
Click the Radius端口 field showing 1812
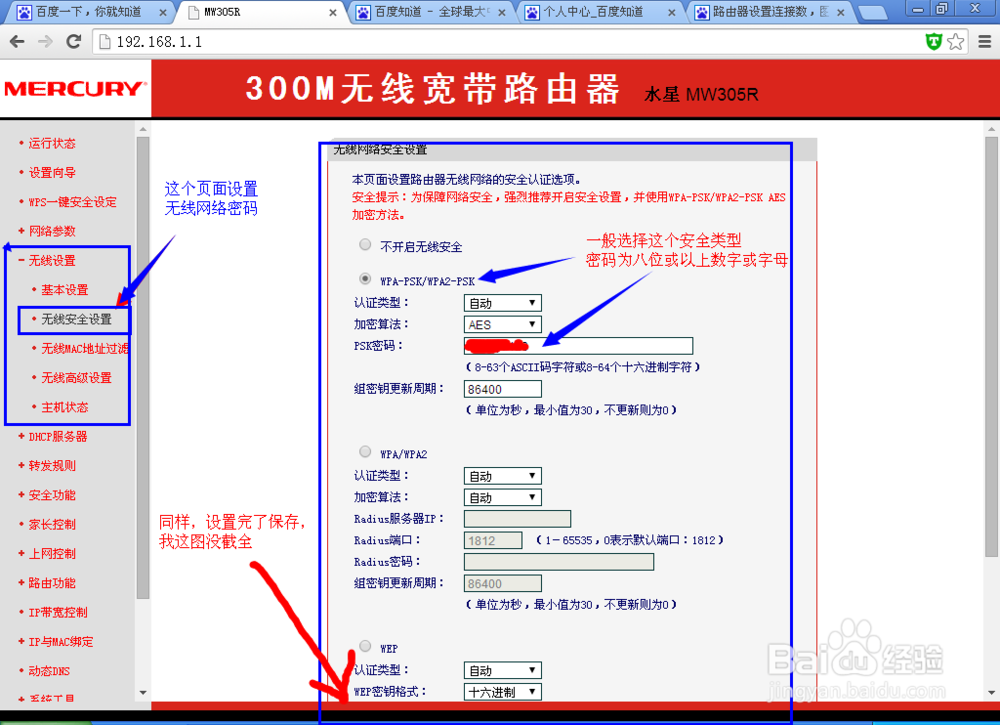(493, 540)
